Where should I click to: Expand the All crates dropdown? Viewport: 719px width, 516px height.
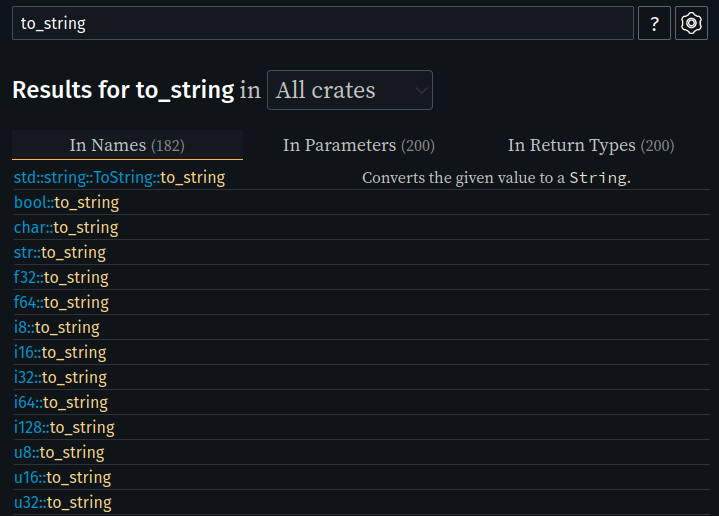[x=350, y=90]
